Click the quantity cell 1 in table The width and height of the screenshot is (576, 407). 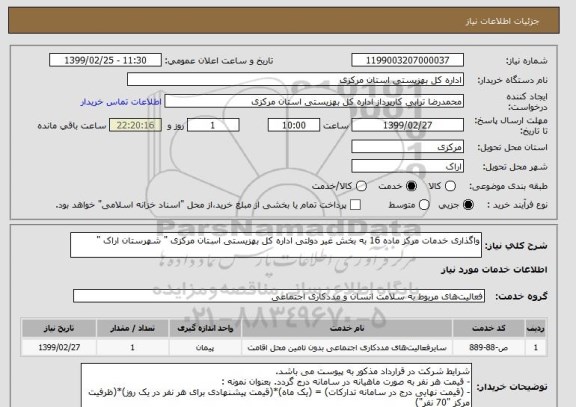tap(133, 347)
